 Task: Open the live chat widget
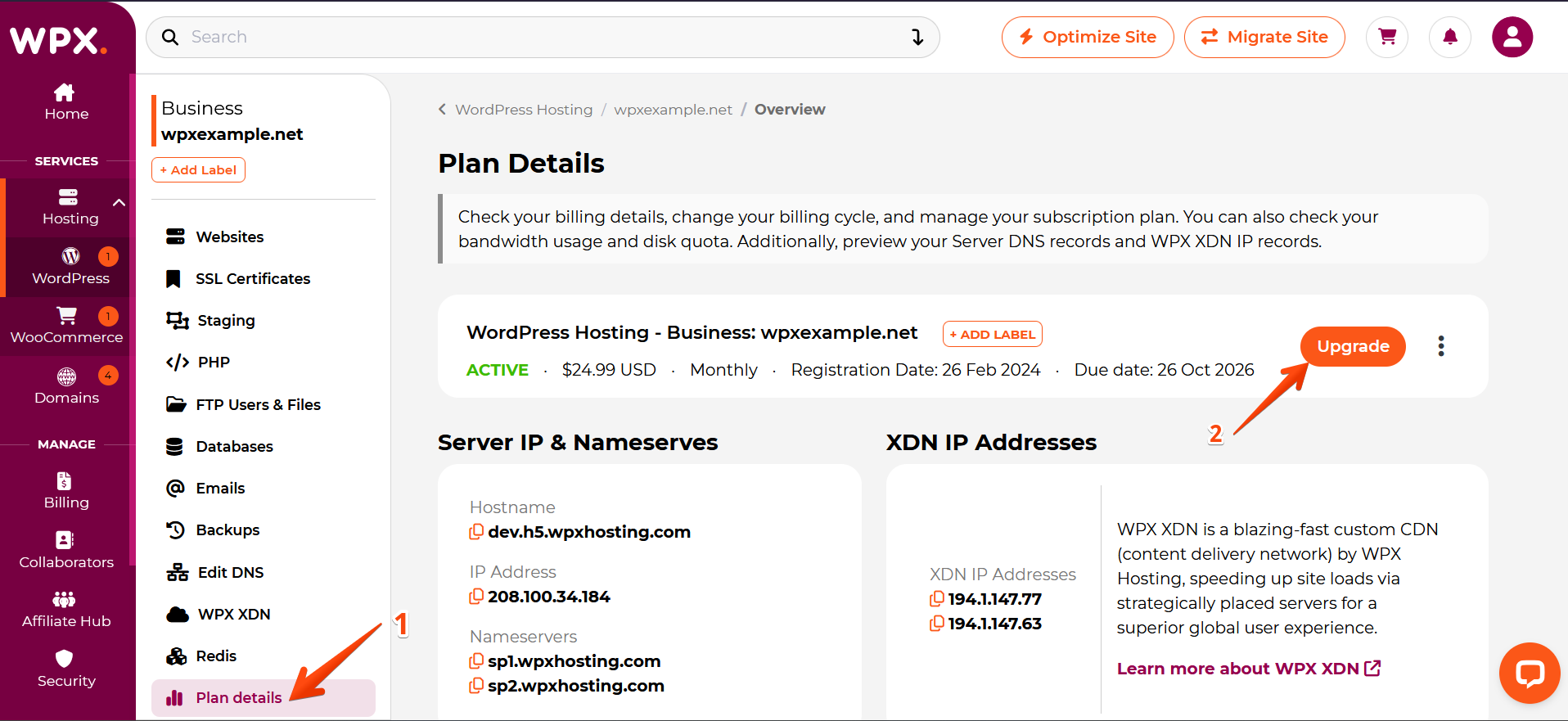1530,673
